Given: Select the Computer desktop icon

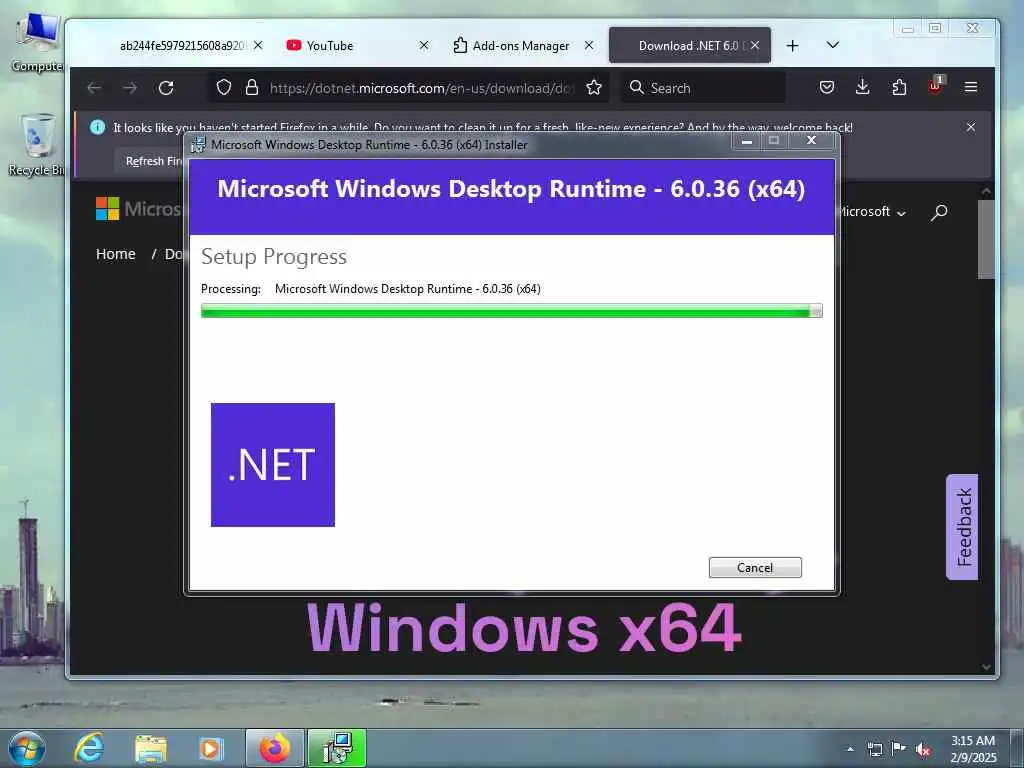Looking at the screenshot, I should tap(37, 42).
